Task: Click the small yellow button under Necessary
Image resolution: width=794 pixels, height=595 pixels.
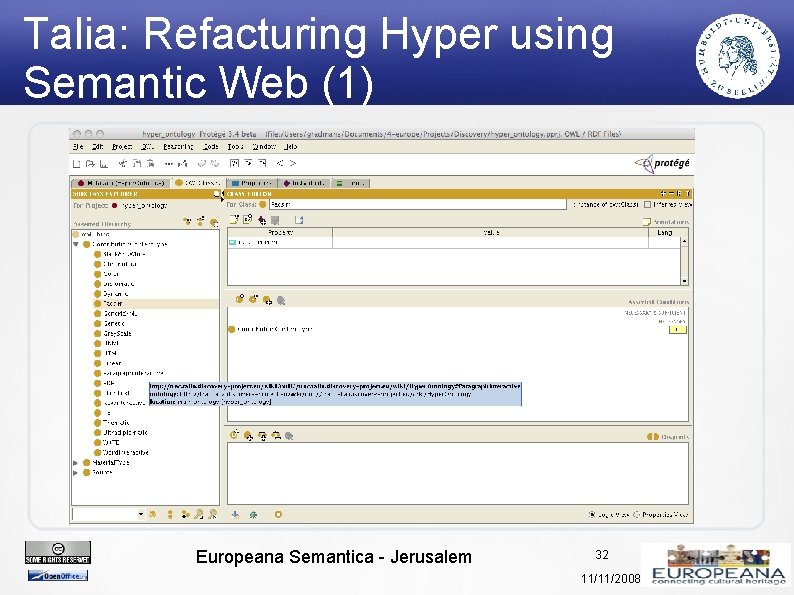Action: pyautogui.click(x=678, y=330)
